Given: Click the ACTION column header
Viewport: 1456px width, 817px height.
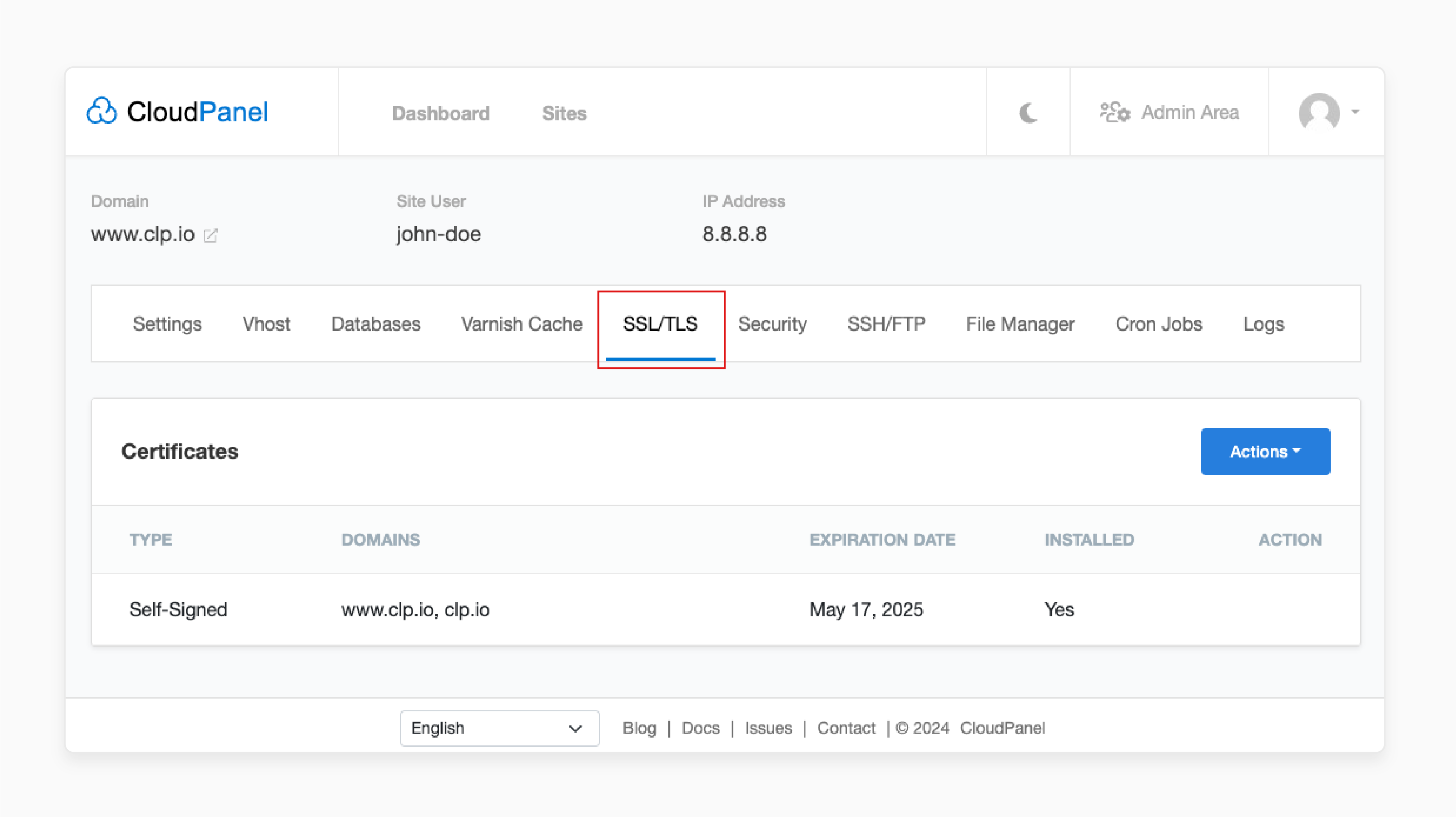Looking at the screenshot, I should pyautogui.click(x=1290, y=540).
